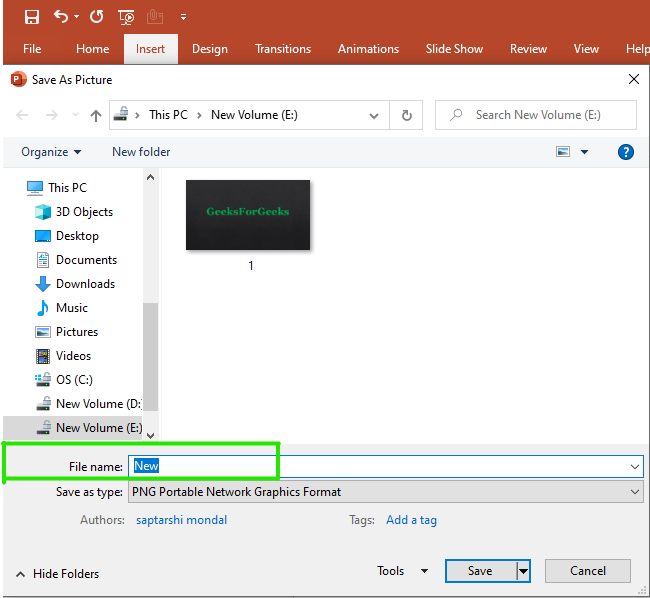
Task: Click navigation pane scroll up arrow
Action: coord(150,177)
